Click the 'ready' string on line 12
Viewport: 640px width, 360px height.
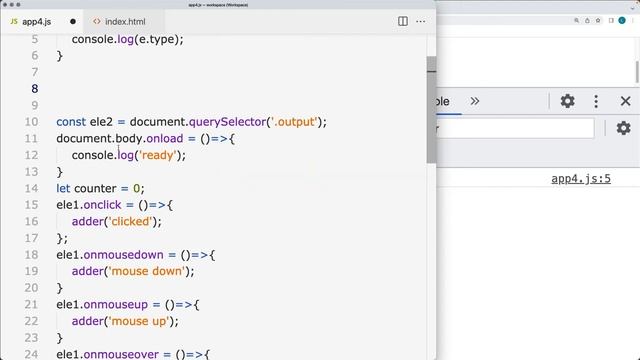click(x=157, y=155)
